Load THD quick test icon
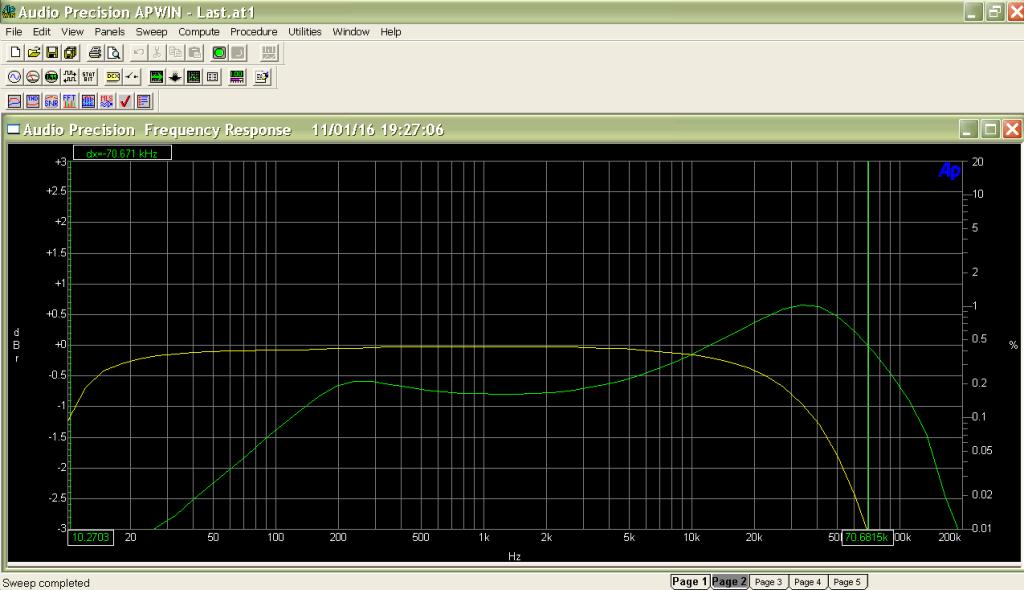 tap(33, 101)
